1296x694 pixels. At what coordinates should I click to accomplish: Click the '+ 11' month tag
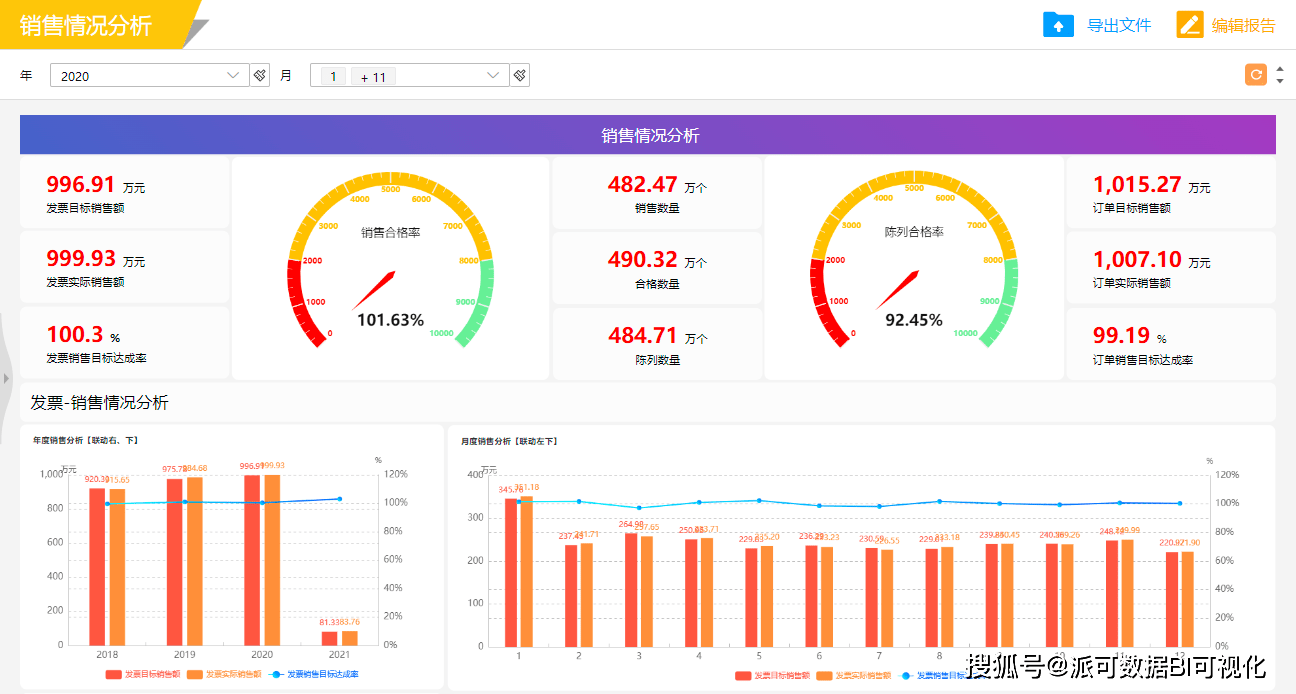[373, 77]
